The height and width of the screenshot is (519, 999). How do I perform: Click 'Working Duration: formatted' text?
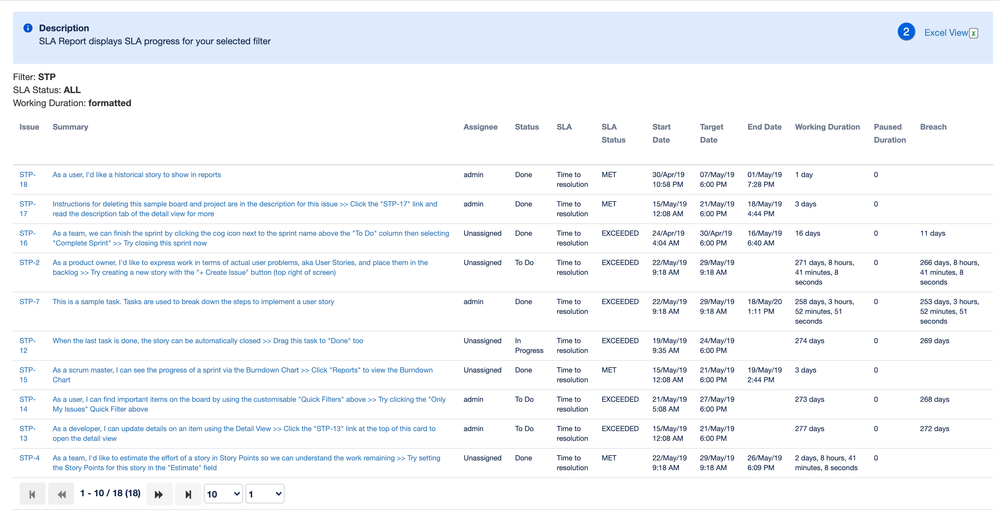click(x=72, y=103)
